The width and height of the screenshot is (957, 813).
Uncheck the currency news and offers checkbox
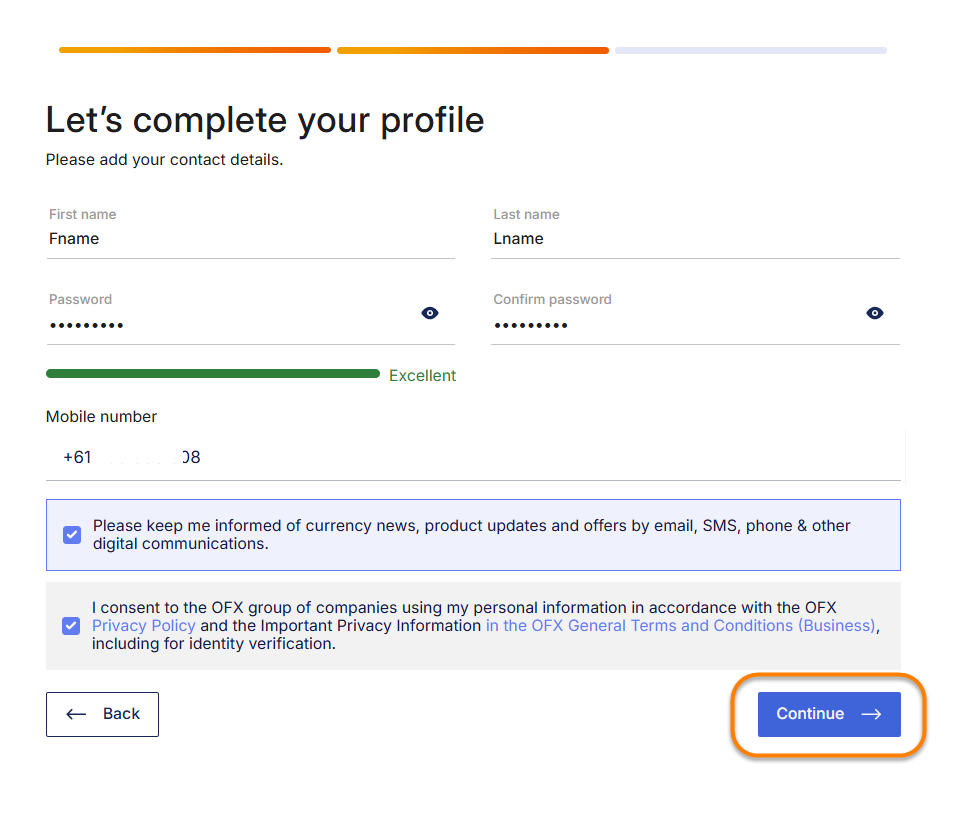click(72, 535)
